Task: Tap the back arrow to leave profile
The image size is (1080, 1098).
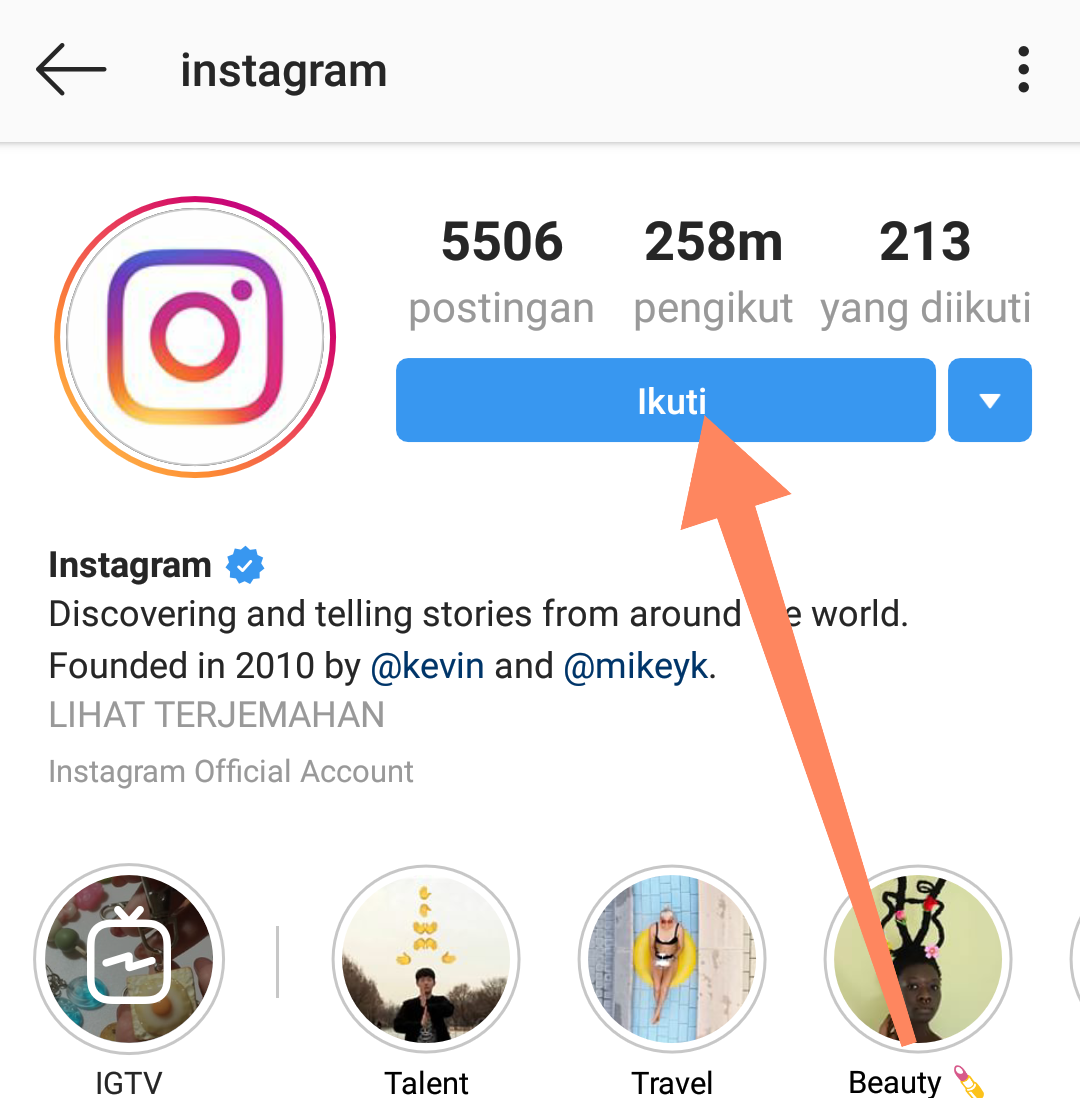Action: click(70, 70)
